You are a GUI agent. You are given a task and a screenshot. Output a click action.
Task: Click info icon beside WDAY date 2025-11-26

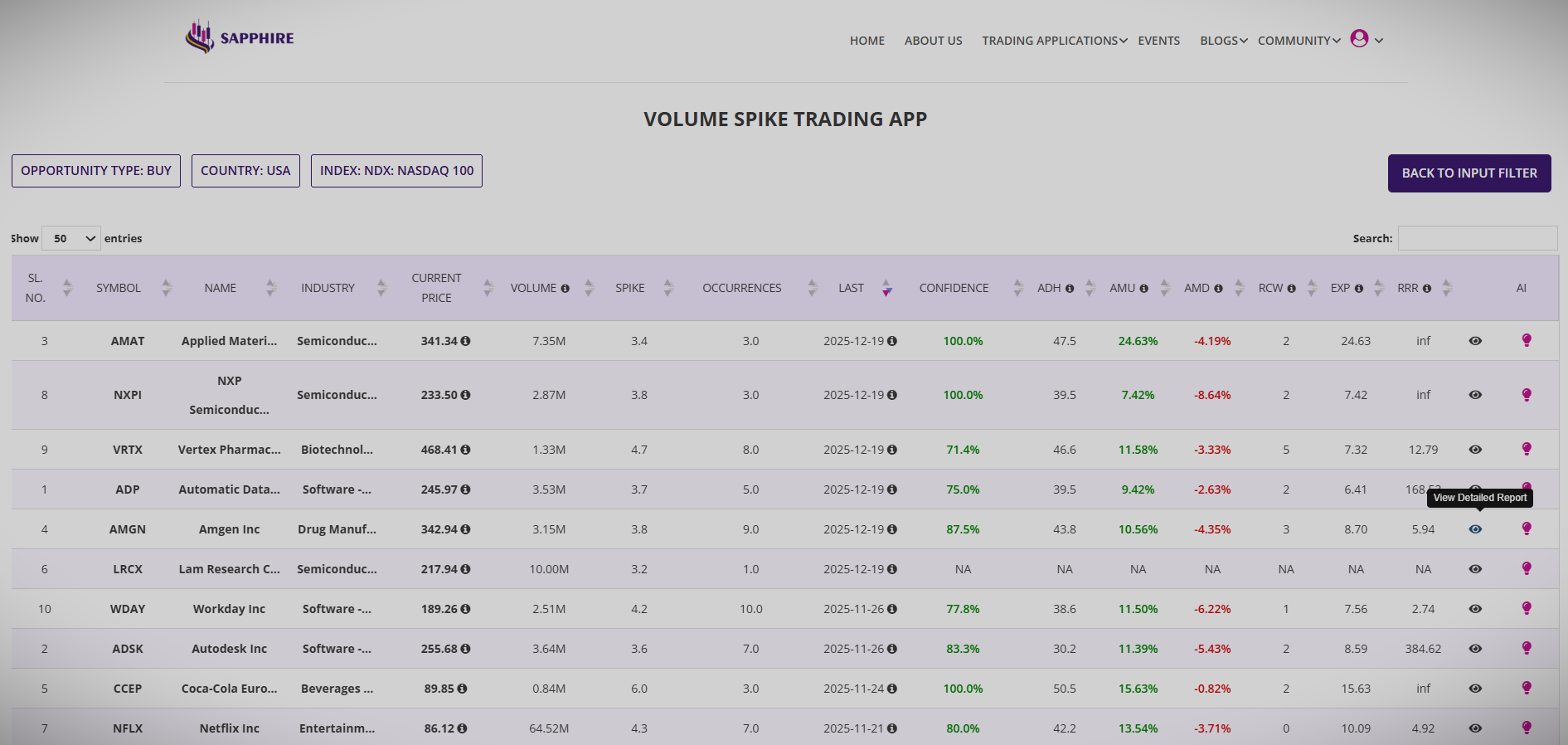pyautogui.click(x=892, y=609)
